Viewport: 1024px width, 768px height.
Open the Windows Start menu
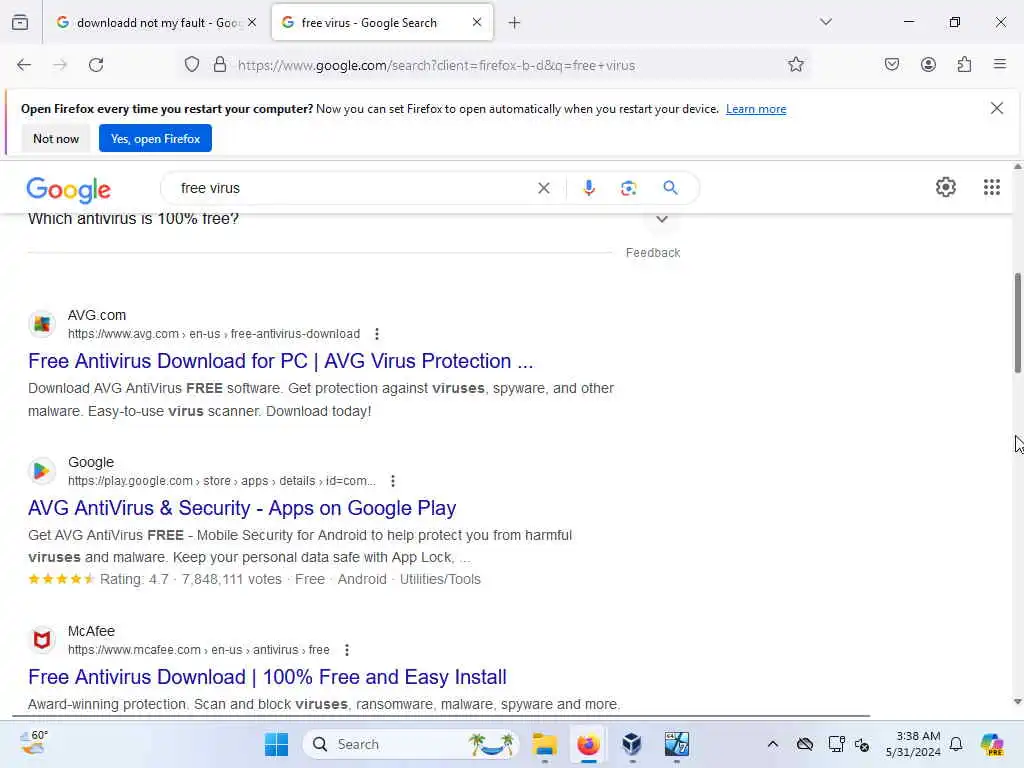(x=276, y=744)
